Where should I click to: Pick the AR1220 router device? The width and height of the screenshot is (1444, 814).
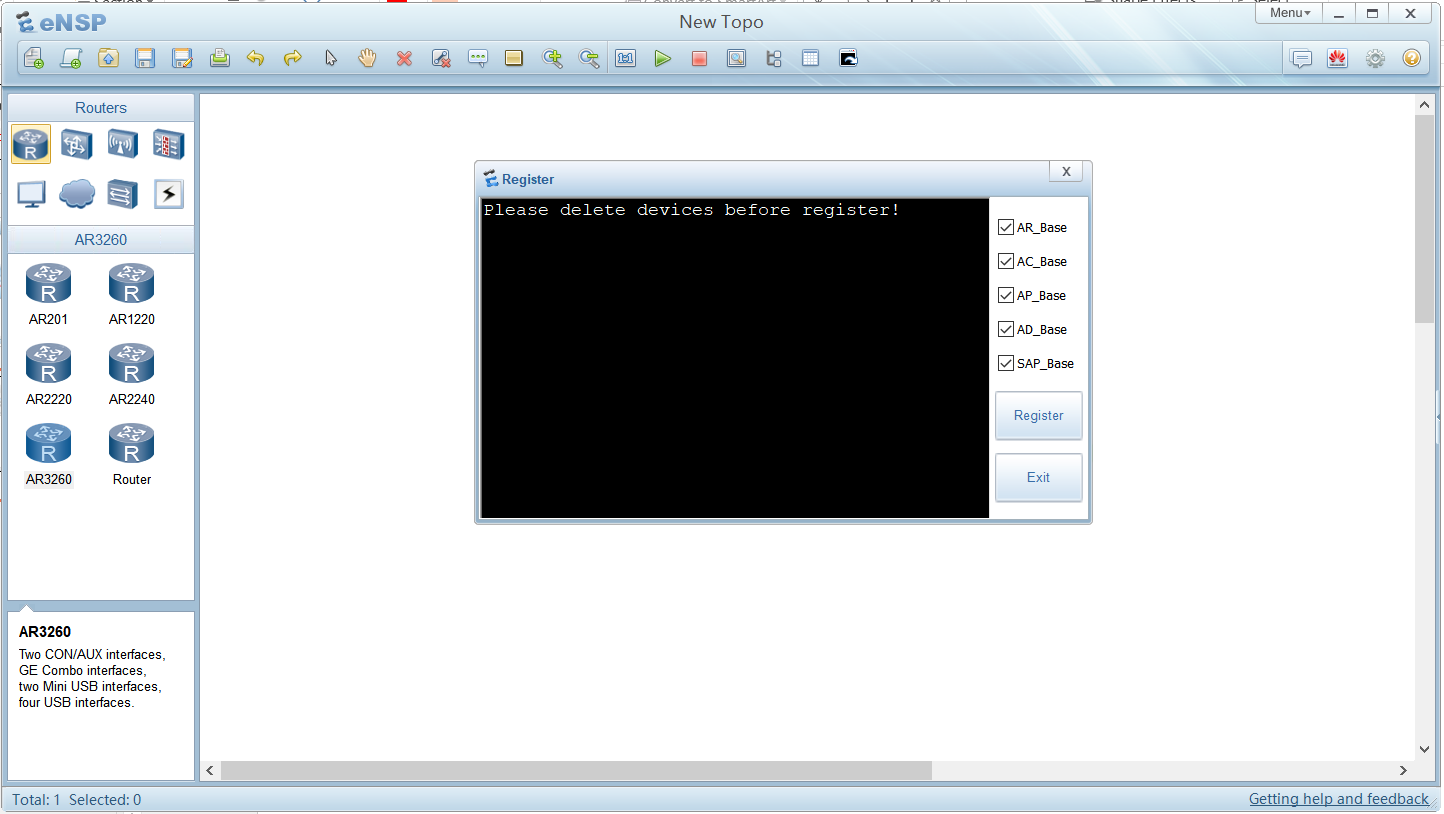click(x=131, y=294)
